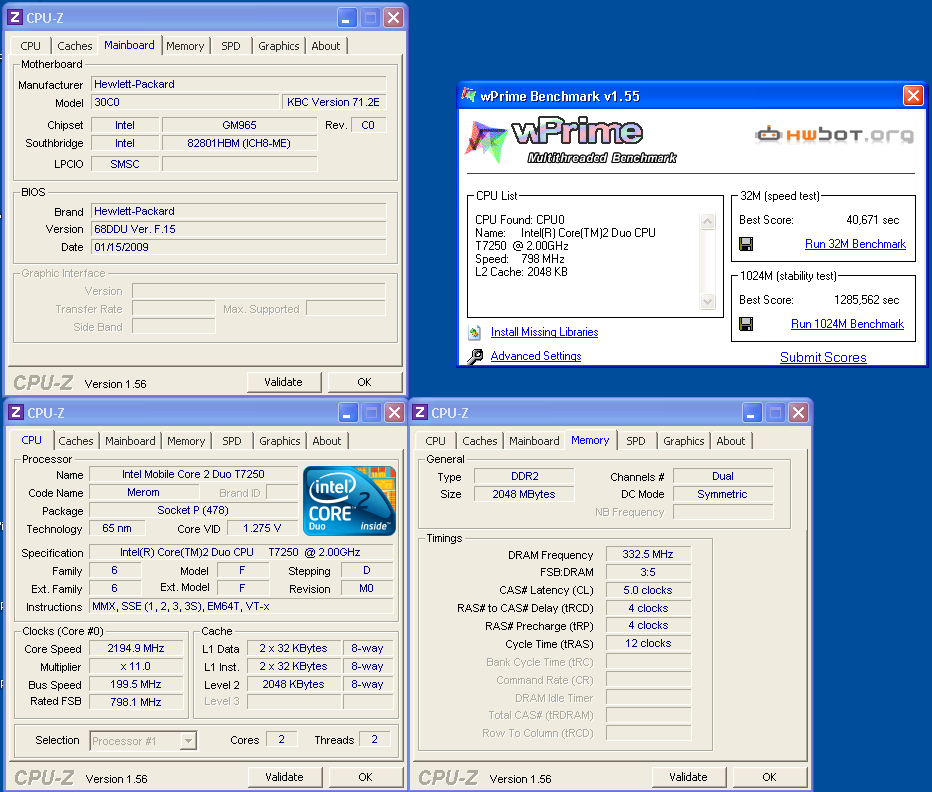
Task: Minimize the CPU-Z Memory window
Action: coord(751,413)
